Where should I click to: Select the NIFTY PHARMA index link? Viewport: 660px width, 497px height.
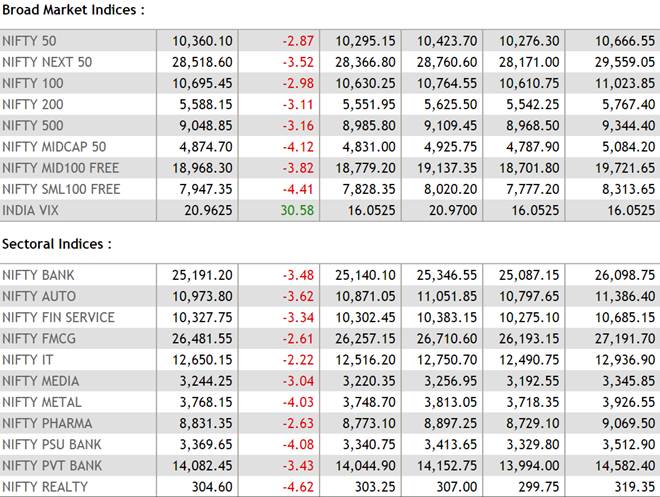click(46, 423)
